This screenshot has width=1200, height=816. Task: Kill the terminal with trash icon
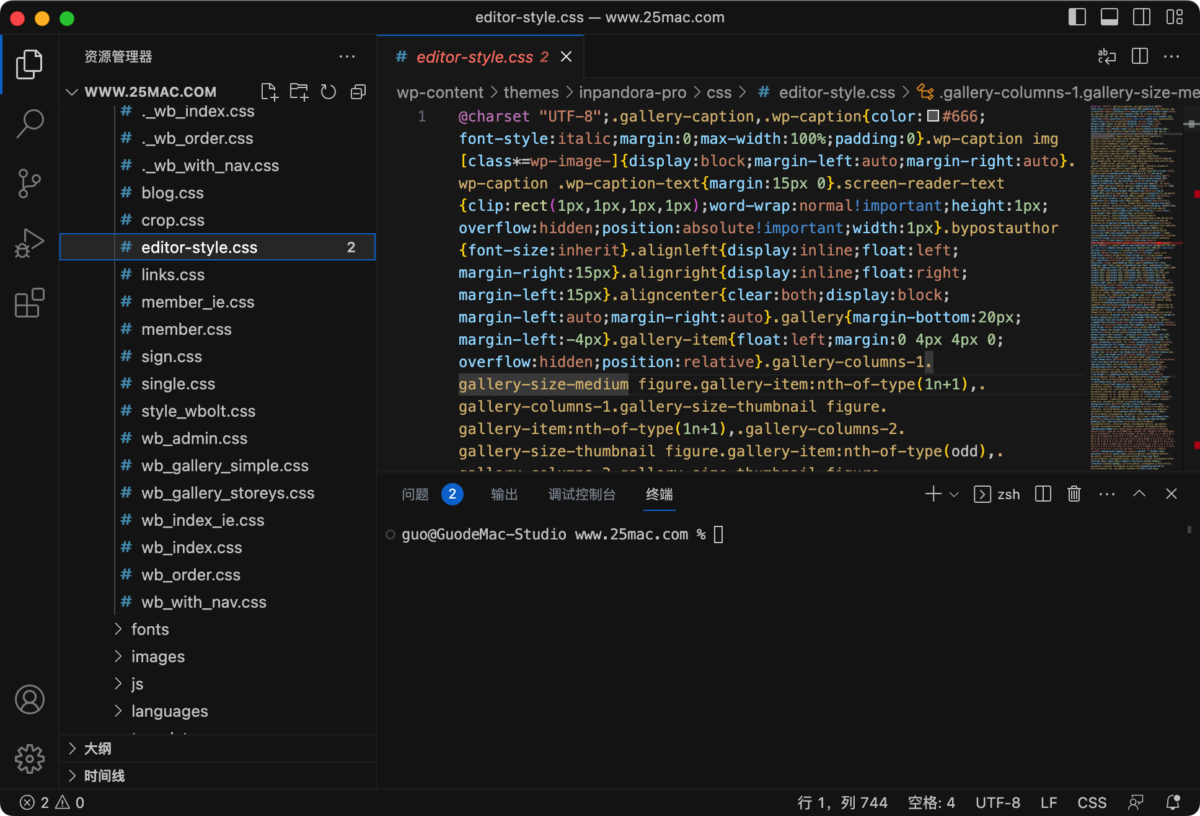(x=1074, y=494)
